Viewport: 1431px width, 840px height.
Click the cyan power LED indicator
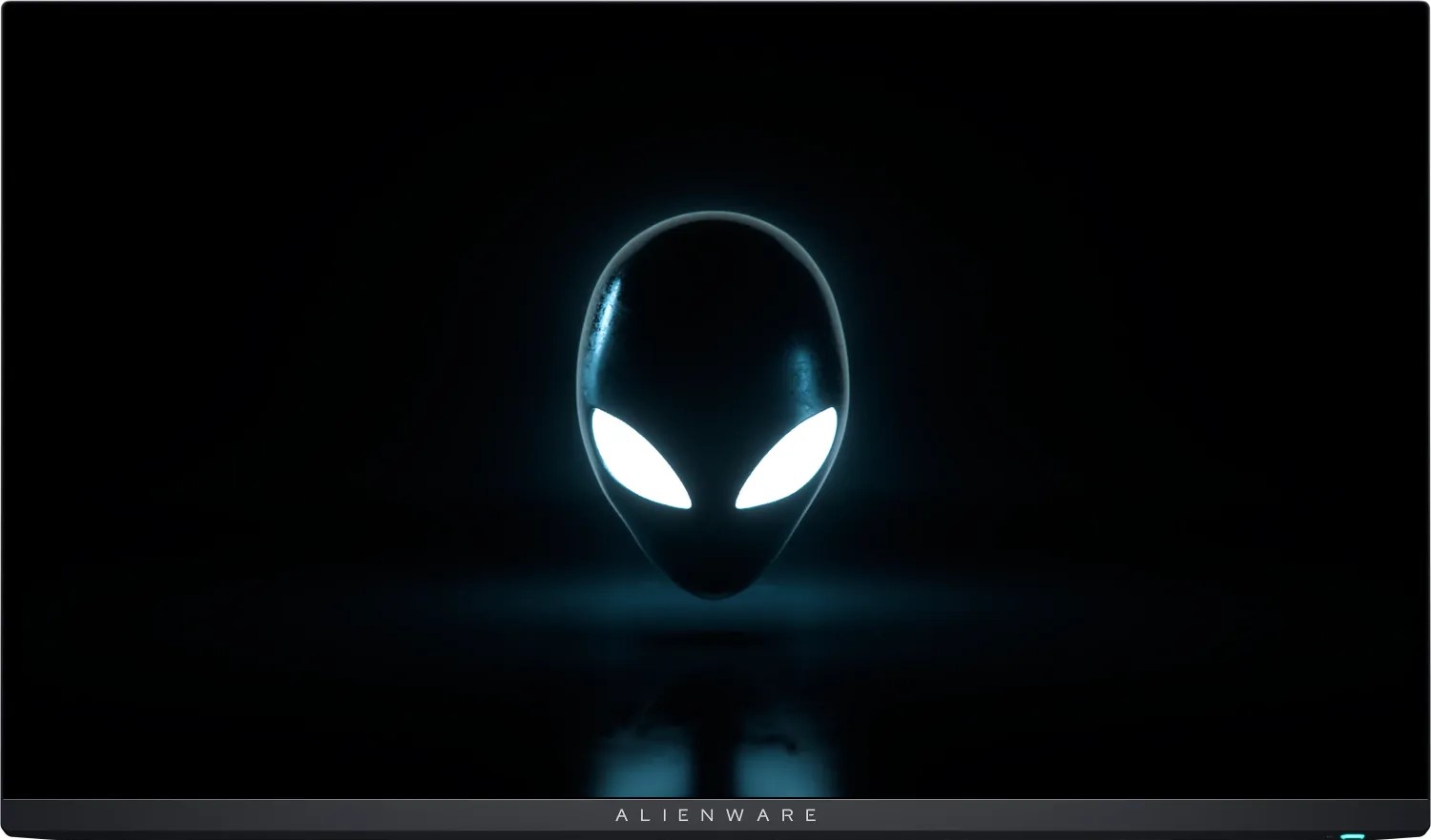coord(1351,836)
